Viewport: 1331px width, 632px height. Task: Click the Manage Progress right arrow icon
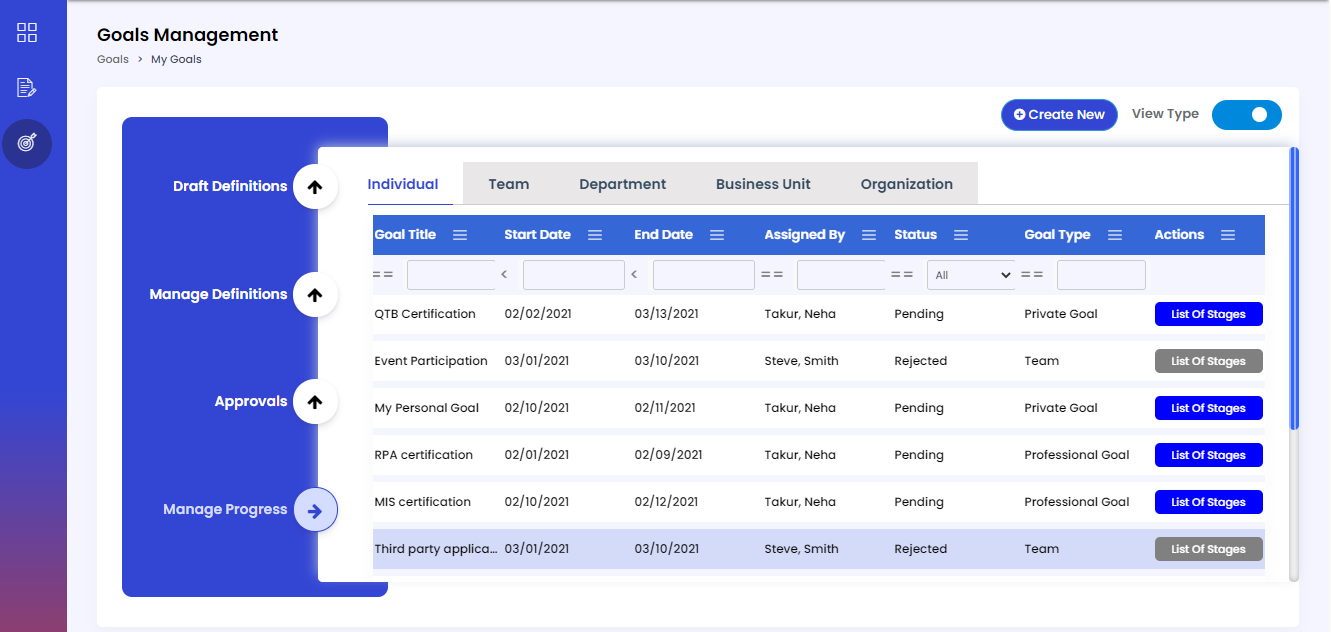pos(315,510)
